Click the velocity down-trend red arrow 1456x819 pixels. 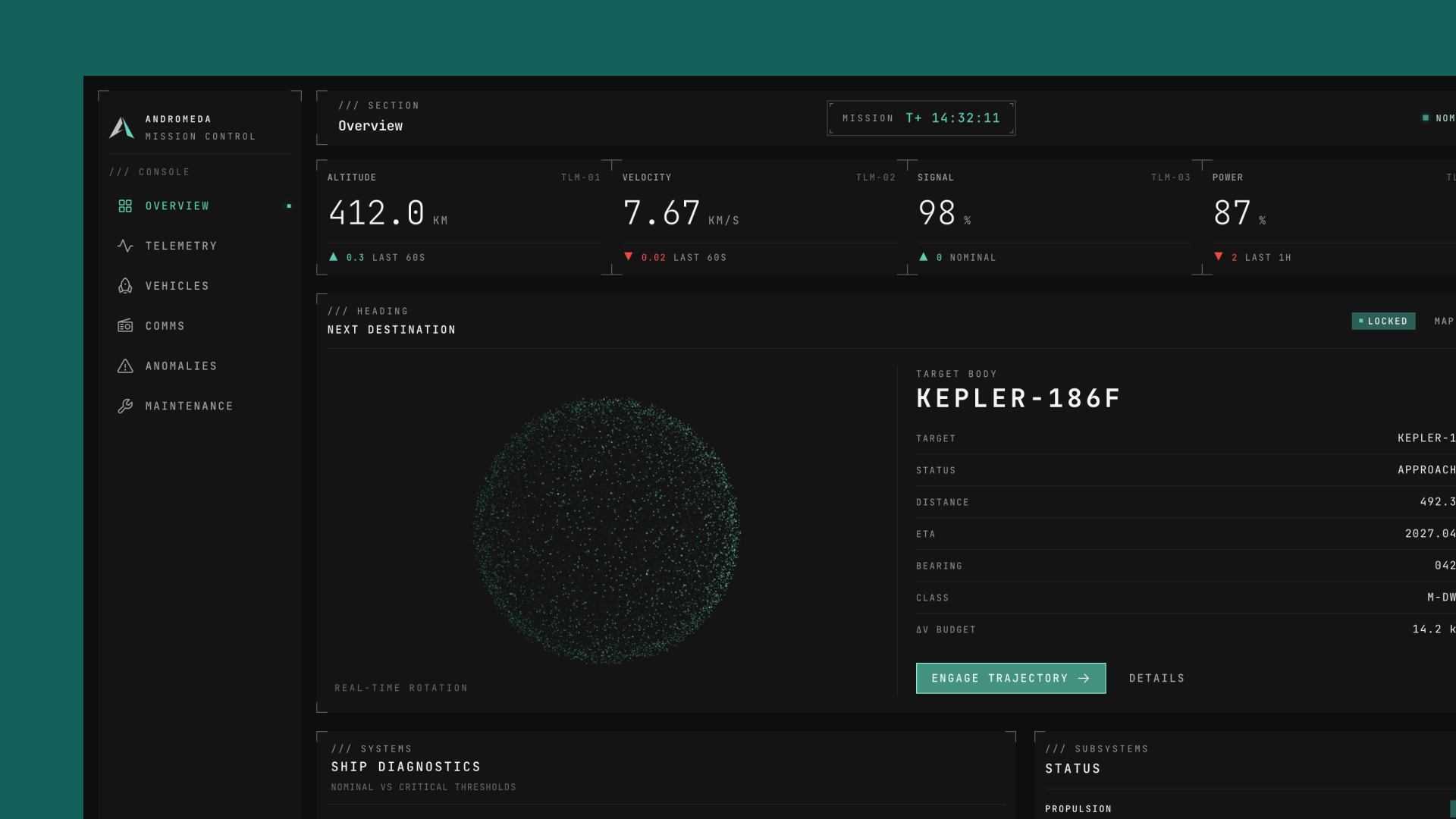pos(628,257)
